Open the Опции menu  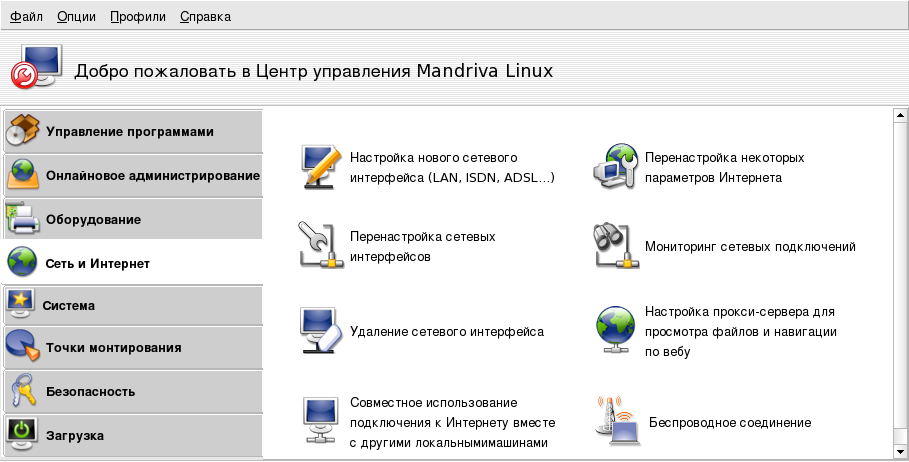pyautogui.click(x=76, y=17)
